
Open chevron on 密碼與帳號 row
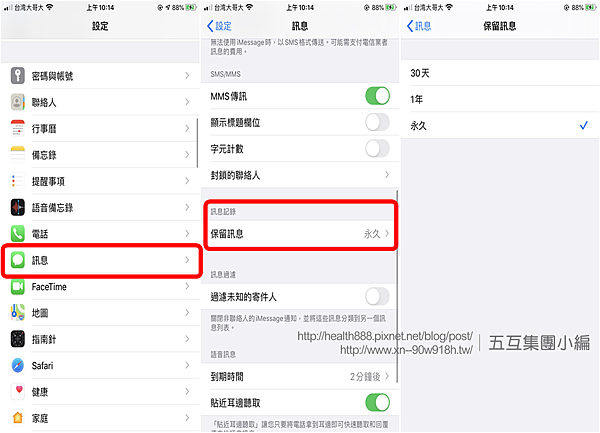187,76
